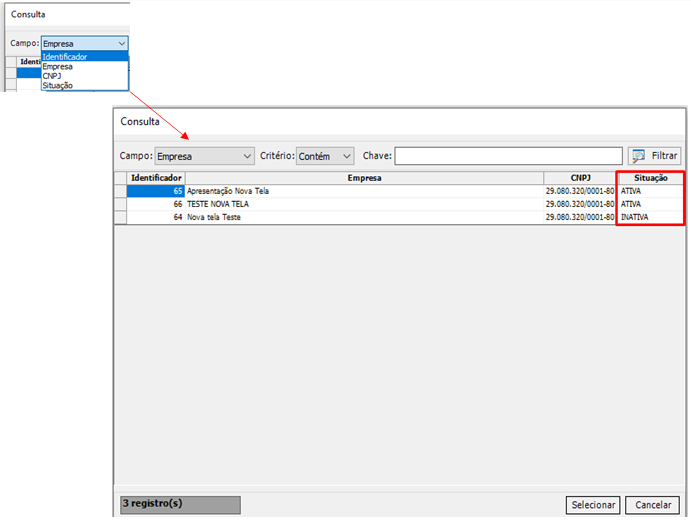This screenshot has width=691, height=523.
Task: Open the Critério dropdown showing Contém
Action: coord(325,156)
